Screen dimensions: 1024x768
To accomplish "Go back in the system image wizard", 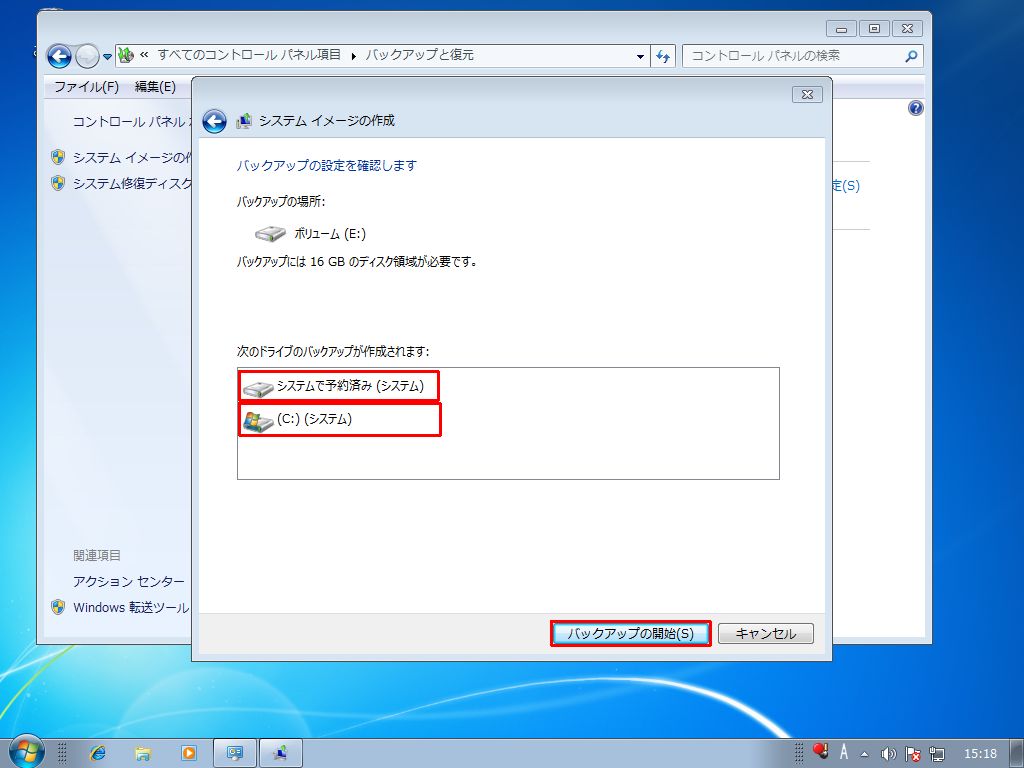I will (x=214, y=121).
